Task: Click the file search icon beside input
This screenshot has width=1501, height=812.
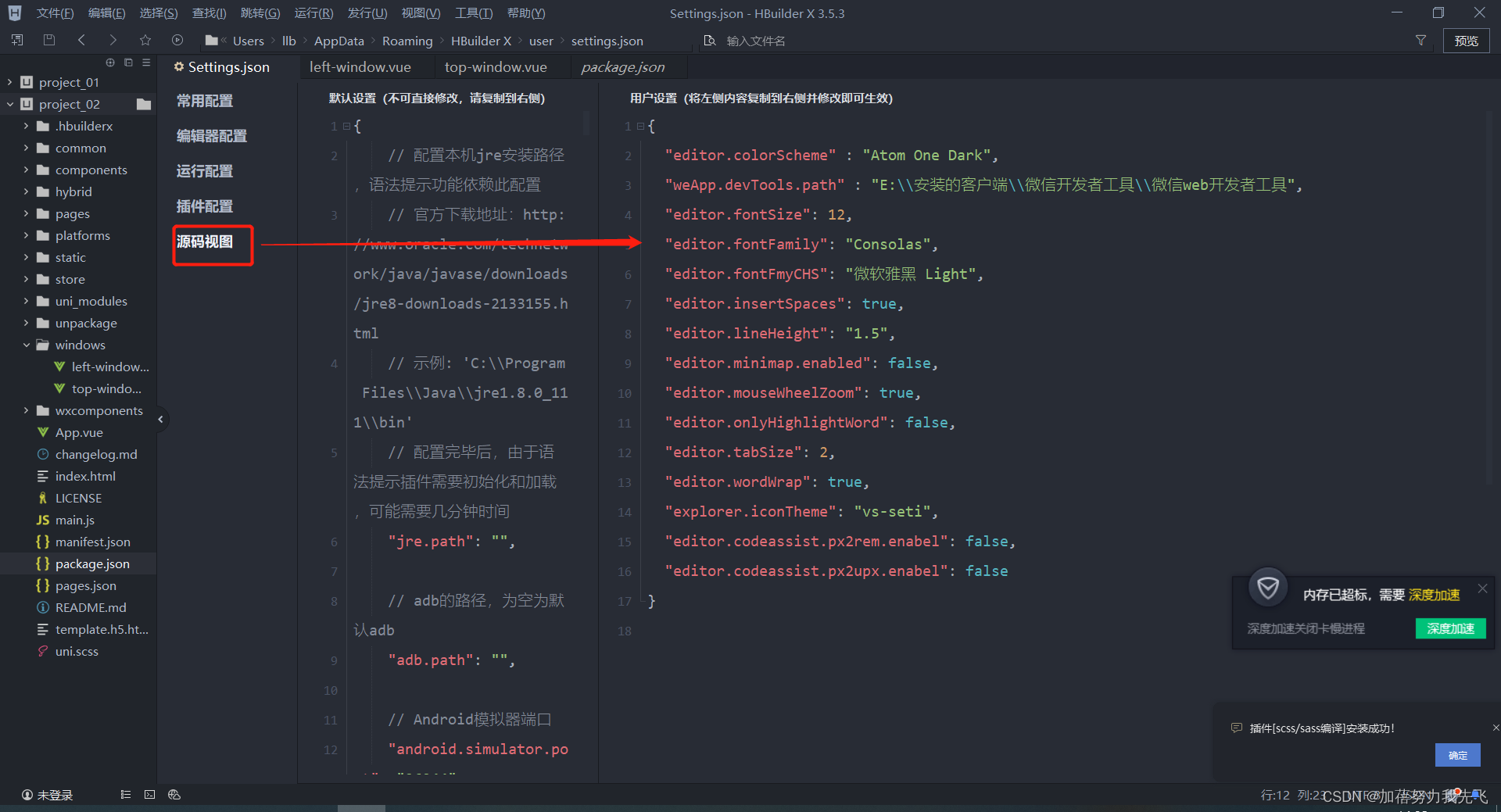Action: [710, 40]
